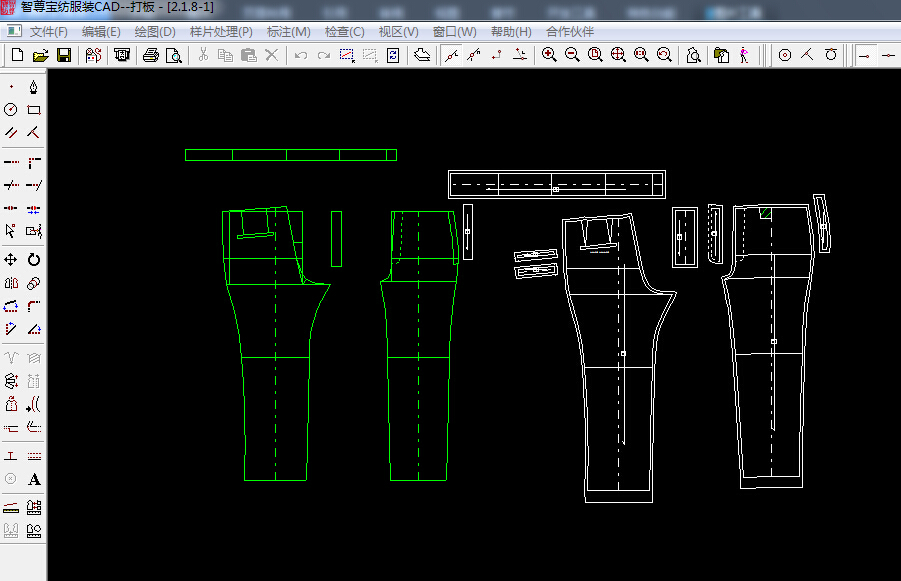Open the 编辑(E) menu
901x581 pixels.
point(101,32)
